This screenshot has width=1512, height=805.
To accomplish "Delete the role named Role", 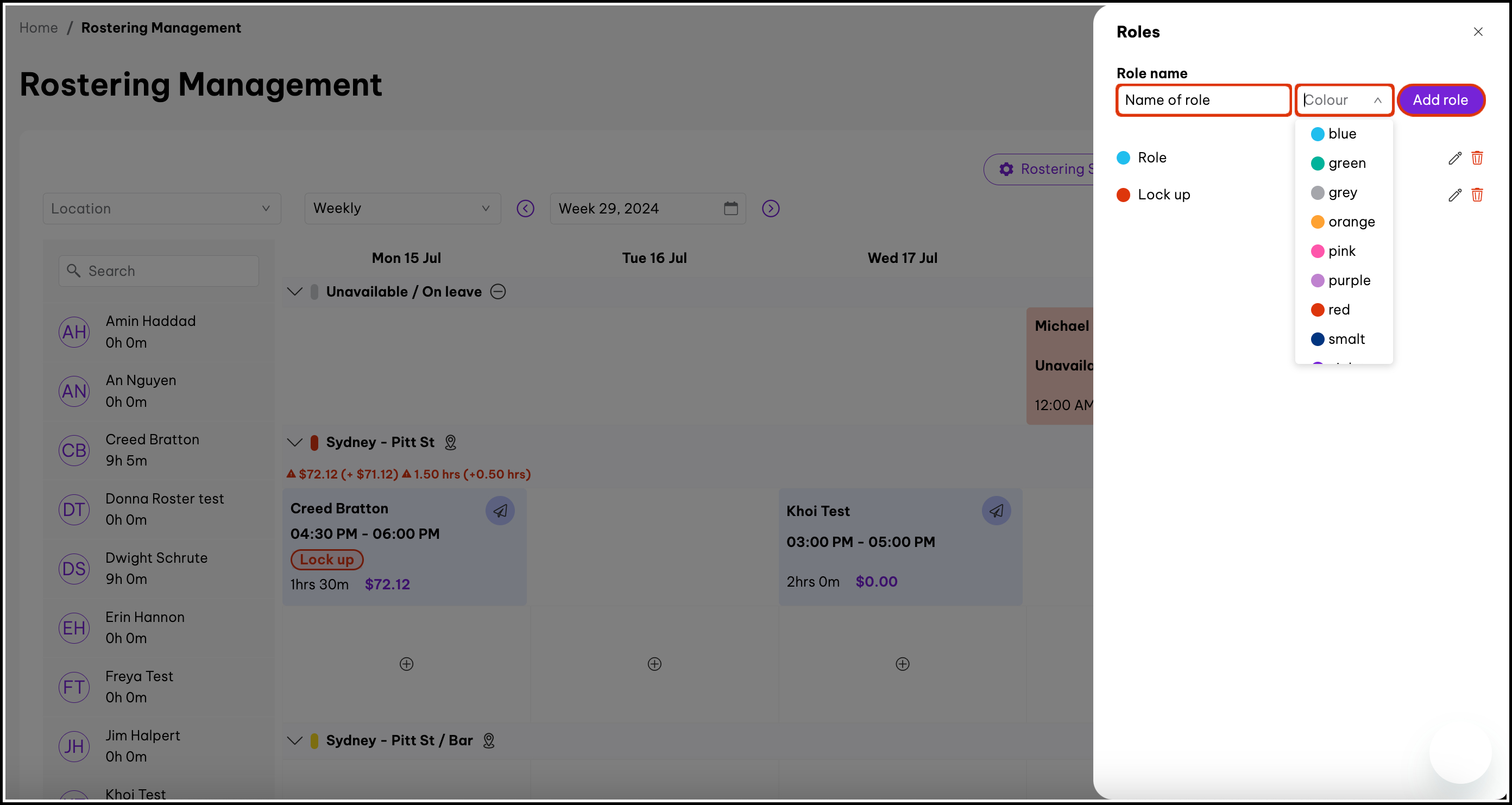I will 1477,158.
